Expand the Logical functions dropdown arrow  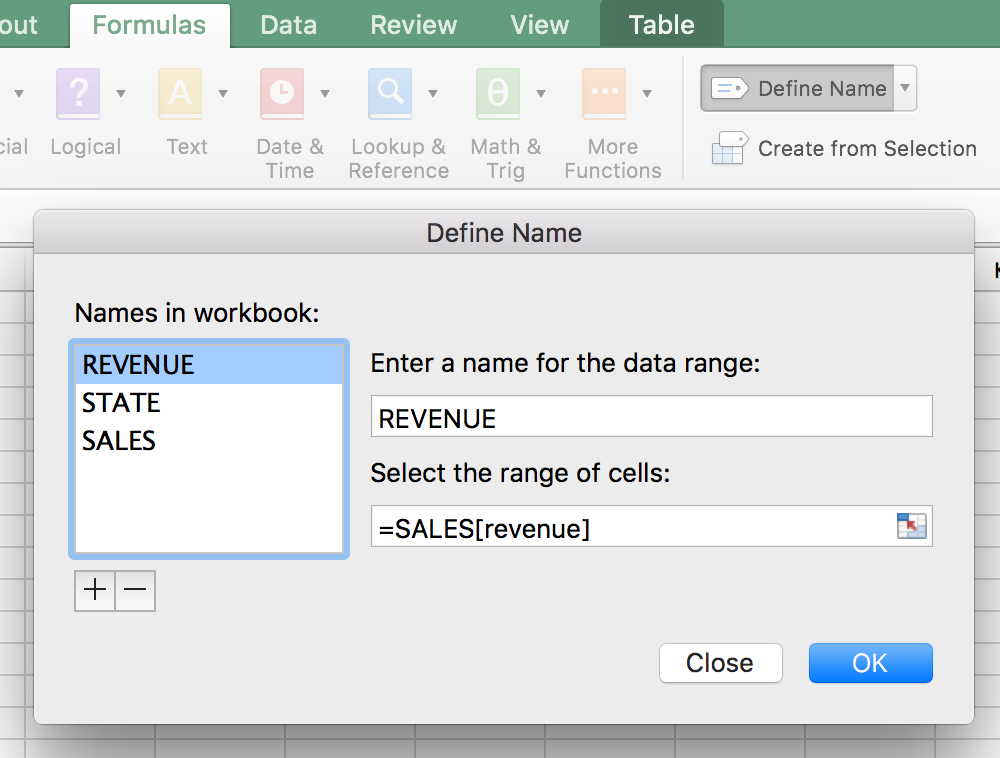pyautogui.click(x=121, y=94)
